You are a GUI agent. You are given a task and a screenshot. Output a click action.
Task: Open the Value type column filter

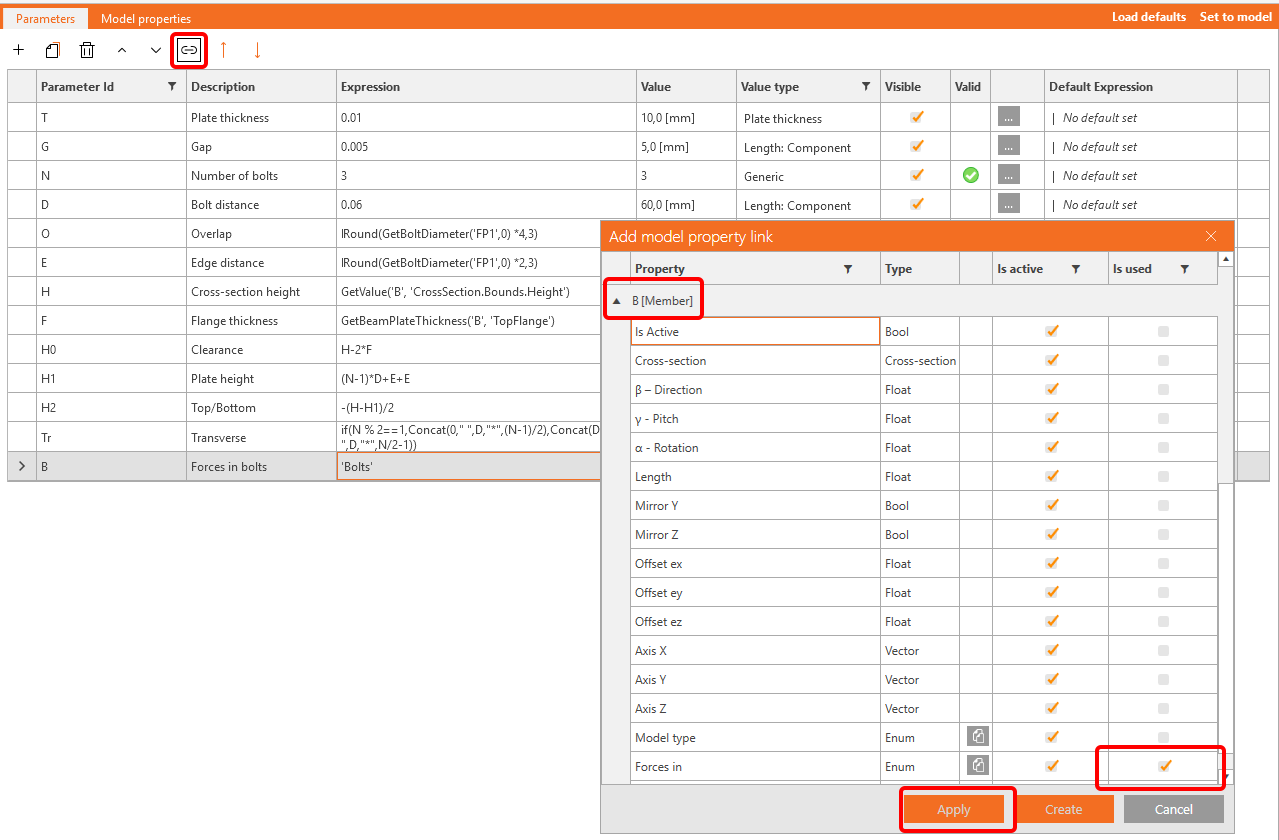(x=865, y=87)
